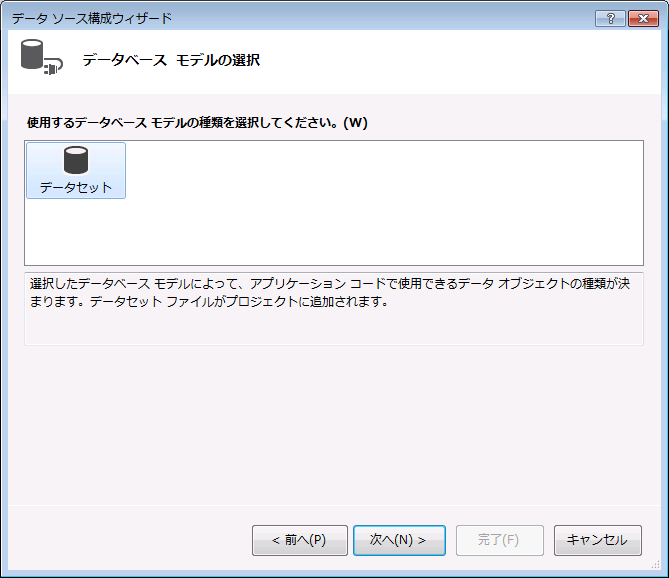This screenshot has height=578, width=669.
Task: Go back using the < 前へ(P) button
Action: (299, 540)
